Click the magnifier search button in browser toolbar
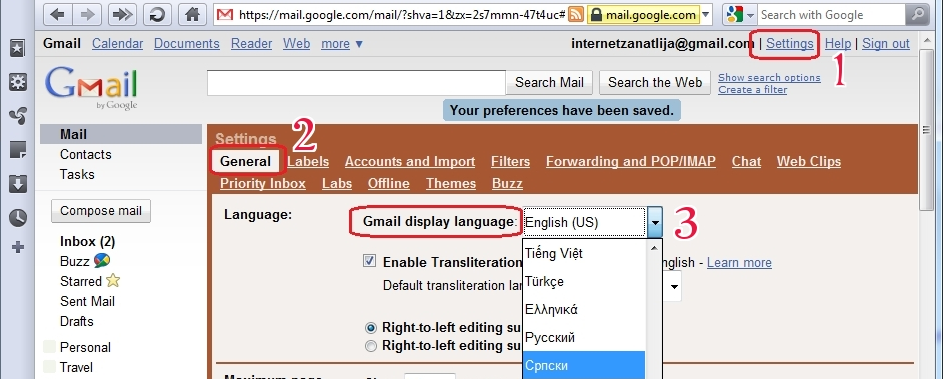Image resolution: width=943 pixels, height=381 pixels. click(x=917, y=14)
